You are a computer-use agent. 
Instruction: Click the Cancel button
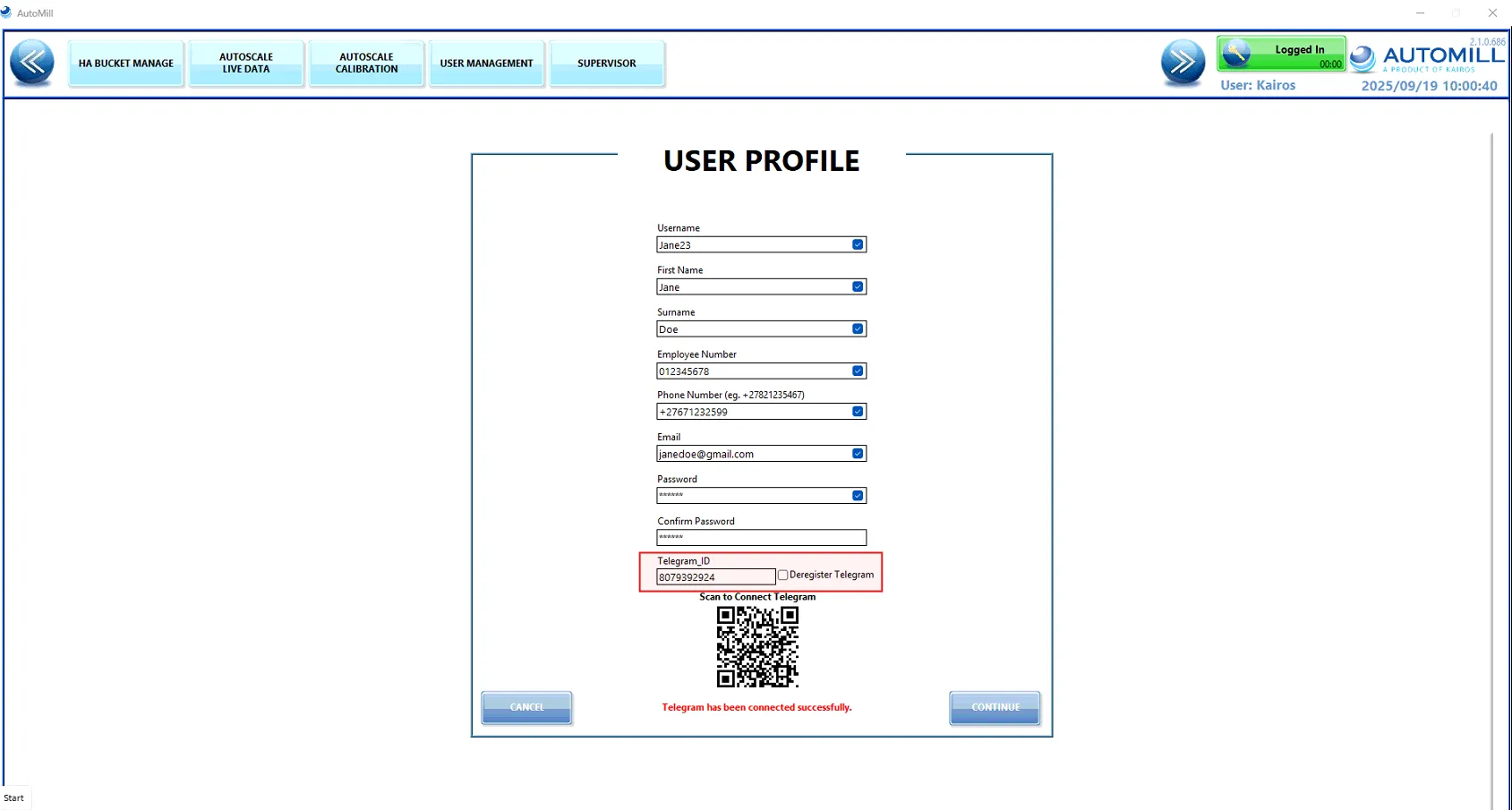(526, 707)
